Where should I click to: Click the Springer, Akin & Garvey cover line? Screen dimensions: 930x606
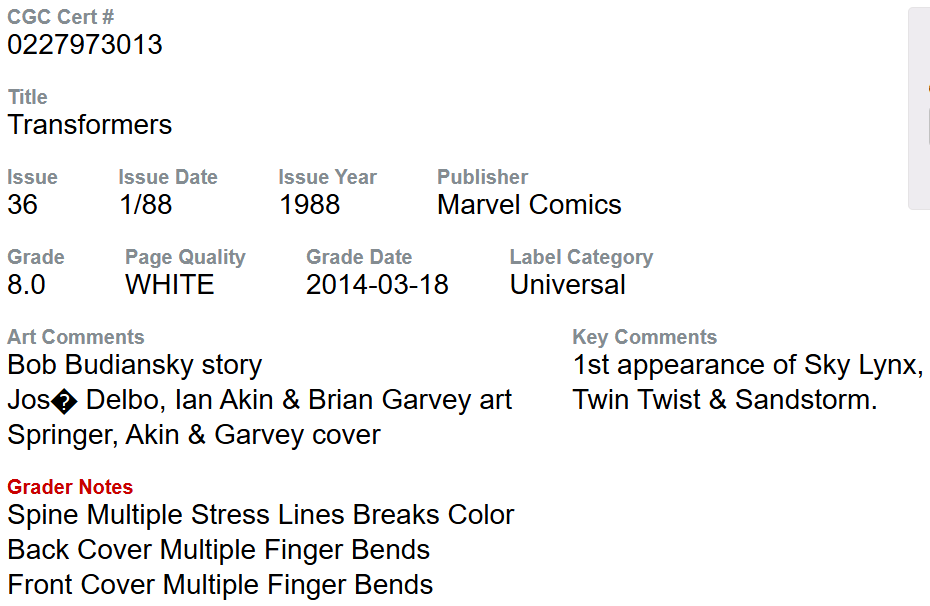click(x=194, y=435)
